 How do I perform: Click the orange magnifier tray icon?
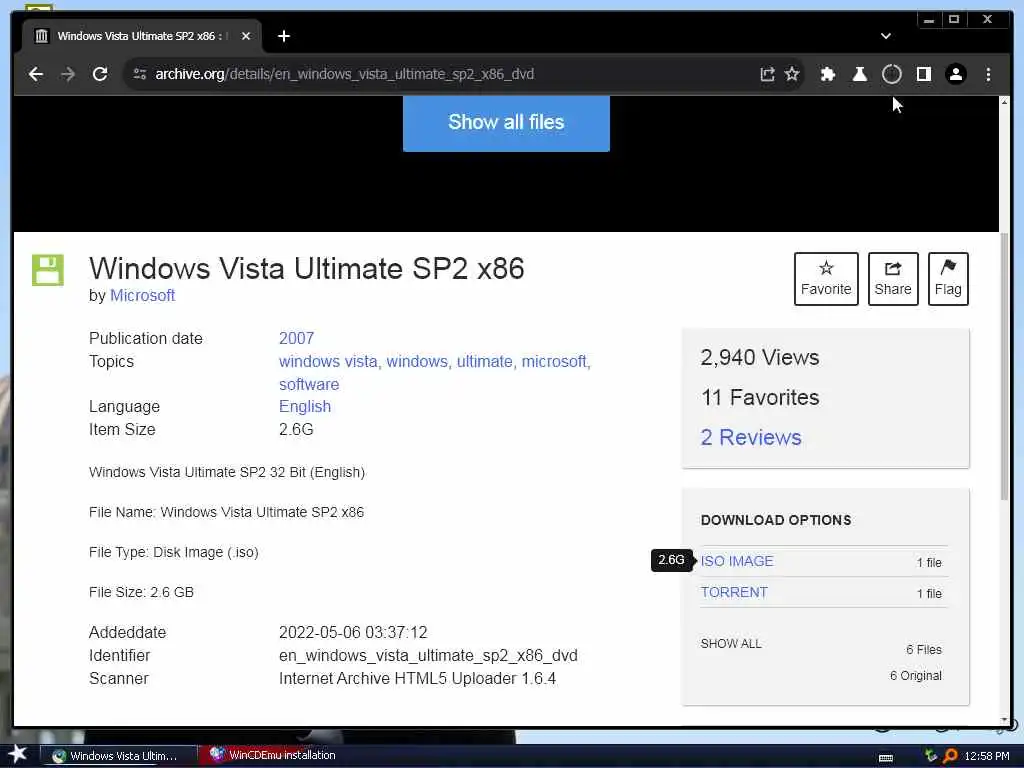pos(950,756)
